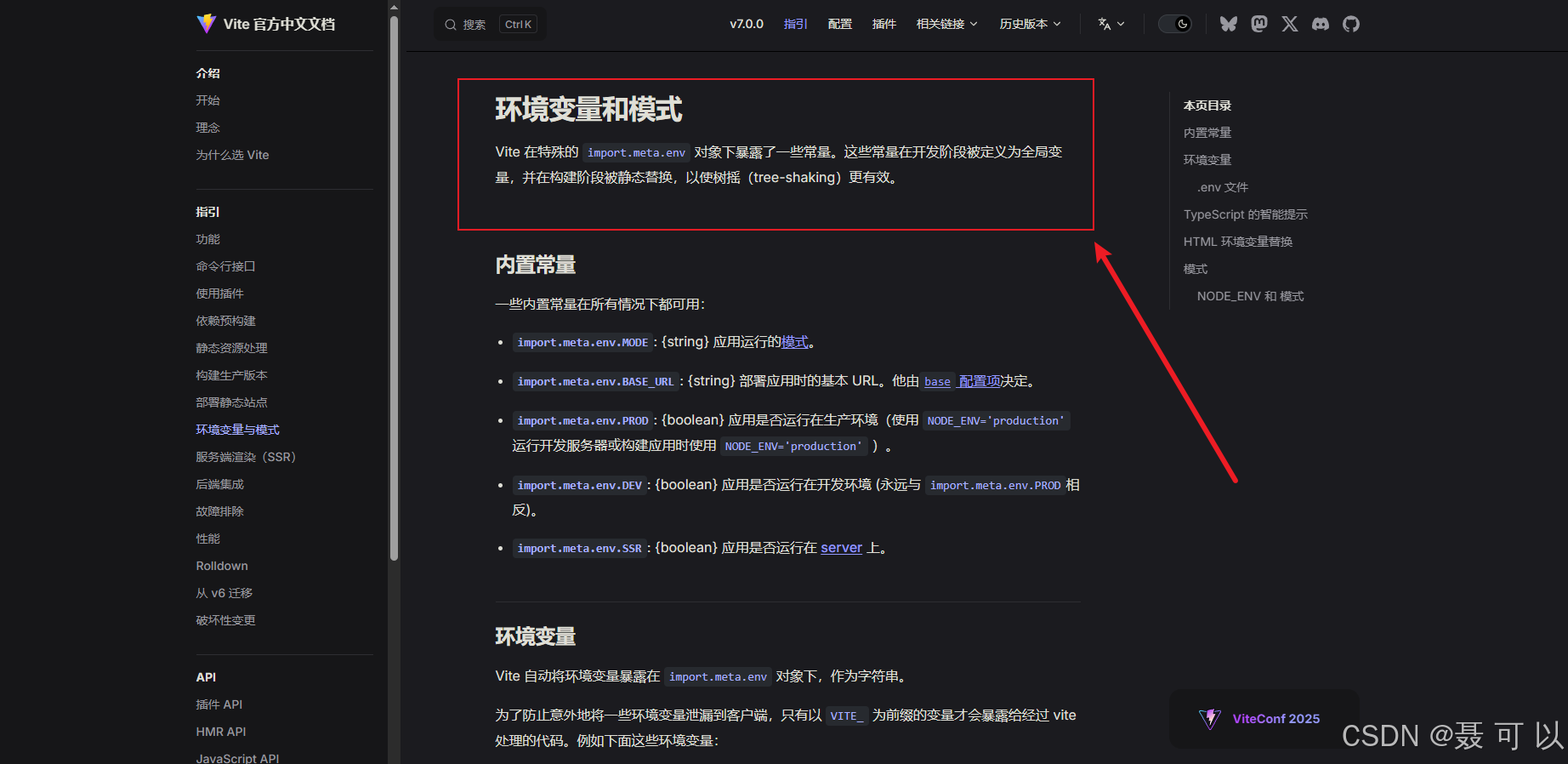Follow the base config link
This screenshot has height=764, width=1568.
pyautogui.click(x=937, y=382)
